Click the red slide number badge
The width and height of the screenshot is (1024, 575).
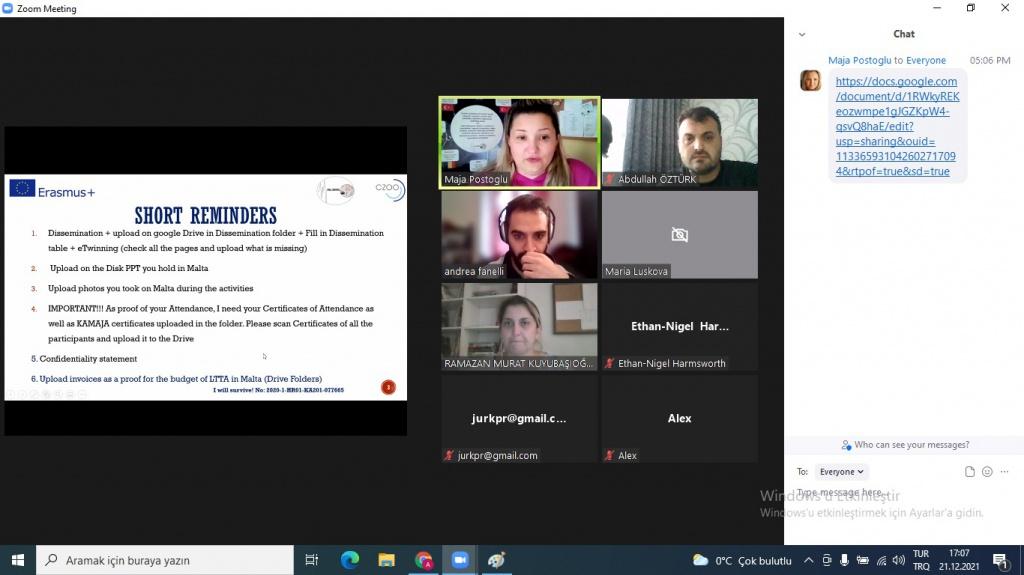pos(388,387)
